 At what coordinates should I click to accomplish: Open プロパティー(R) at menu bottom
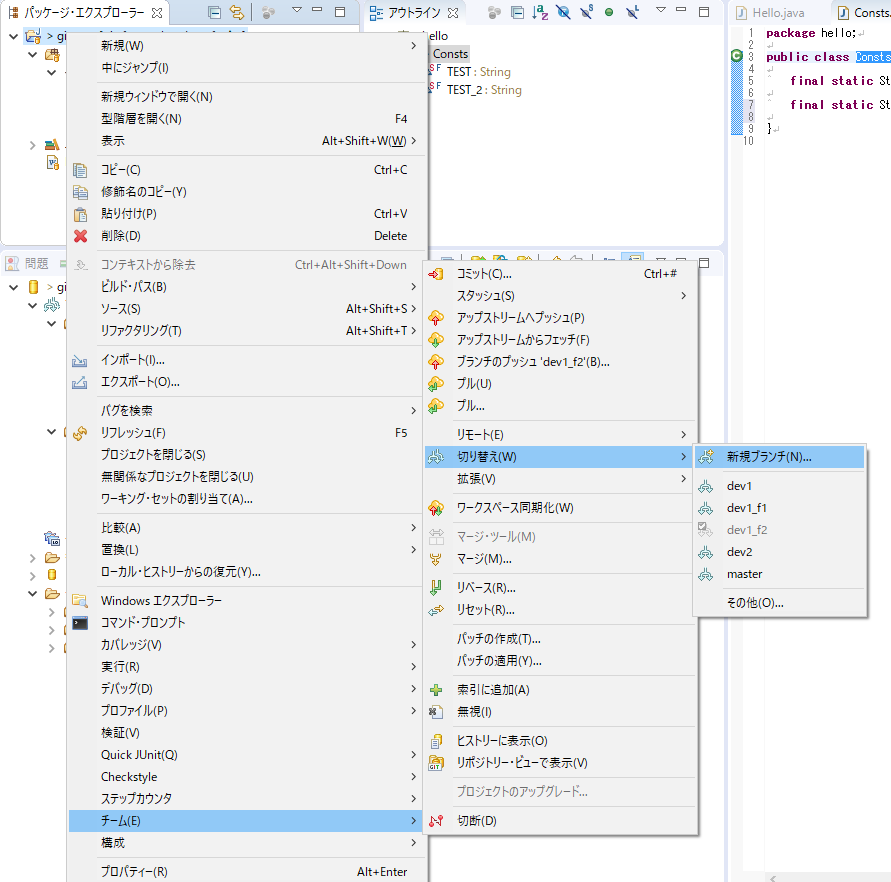coord(247,872)
